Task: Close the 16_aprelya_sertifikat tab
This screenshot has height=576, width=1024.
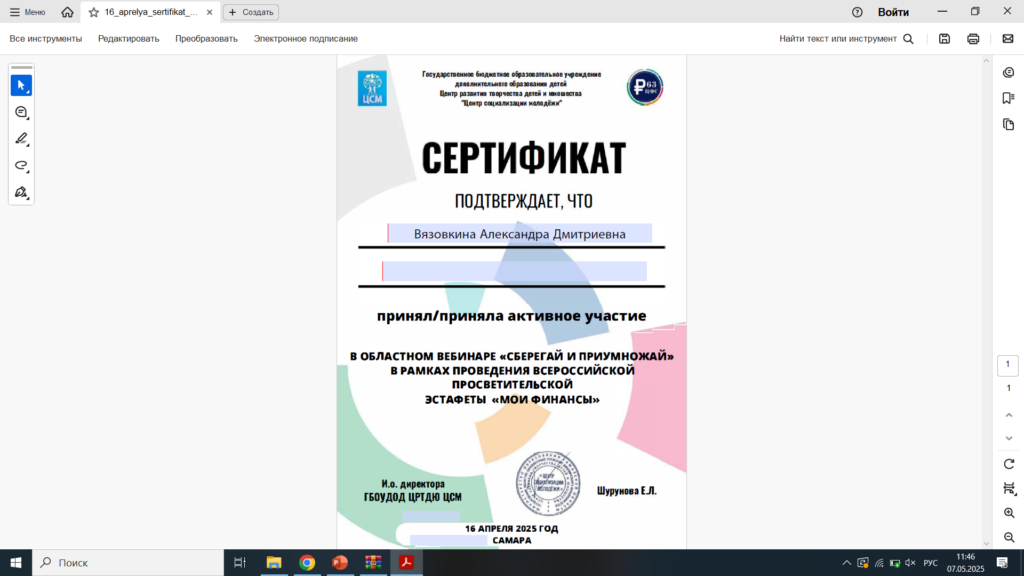Action: point(210,12)
